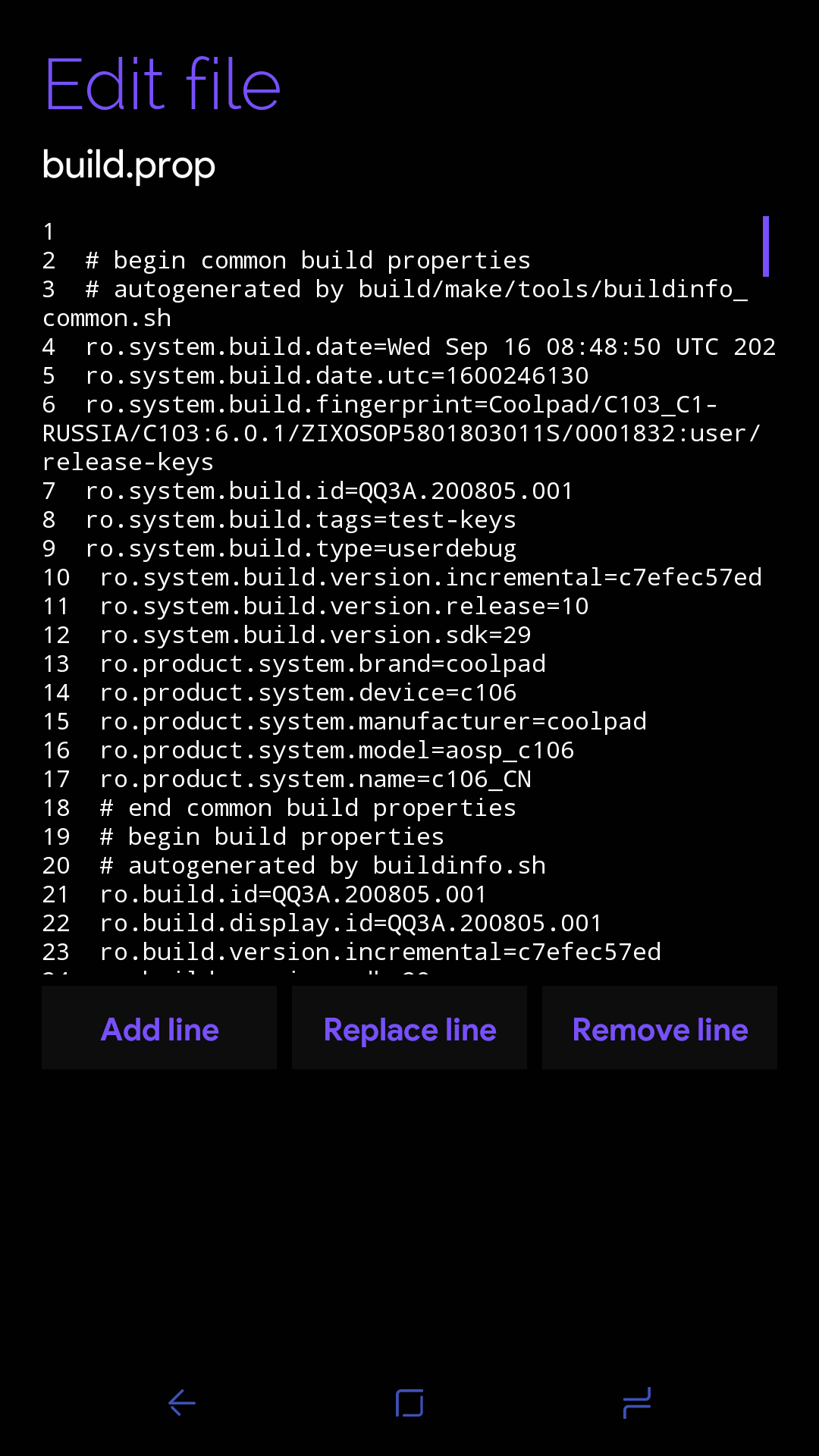Image resolution: width=819 pixels, height=1456 pixels.
Task: Tap ro.system.build.version.sdk=29 line
Action: pyautogui.click(x=315, y=635)
